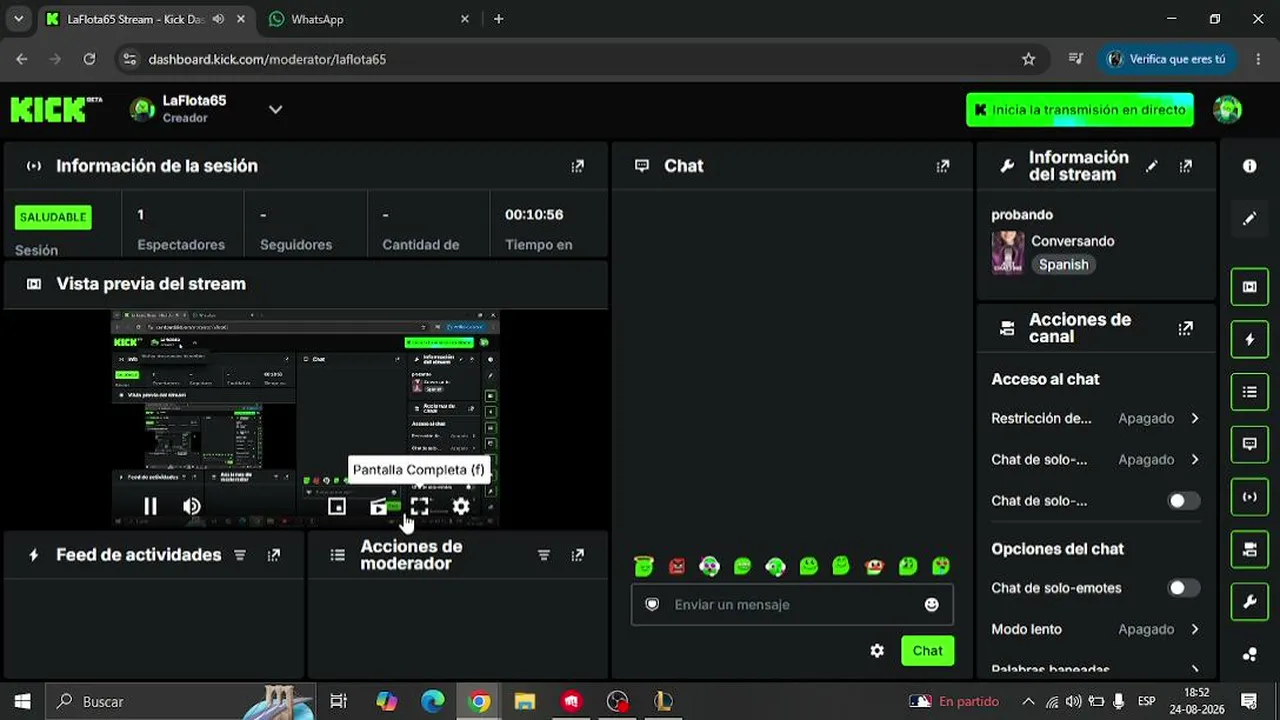The height and width of the screenshot is (720, 1280).
Task: Open stream preview player settings gear
Action: coord(461,507)
